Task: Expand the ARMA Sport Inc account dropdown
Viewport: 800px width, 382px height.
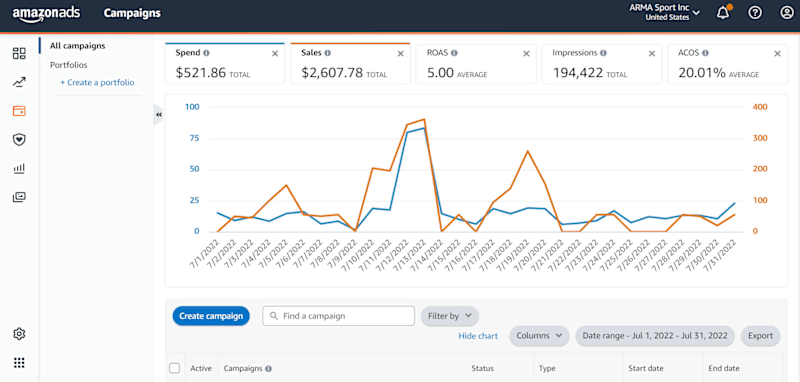Action: click(664, 13)
